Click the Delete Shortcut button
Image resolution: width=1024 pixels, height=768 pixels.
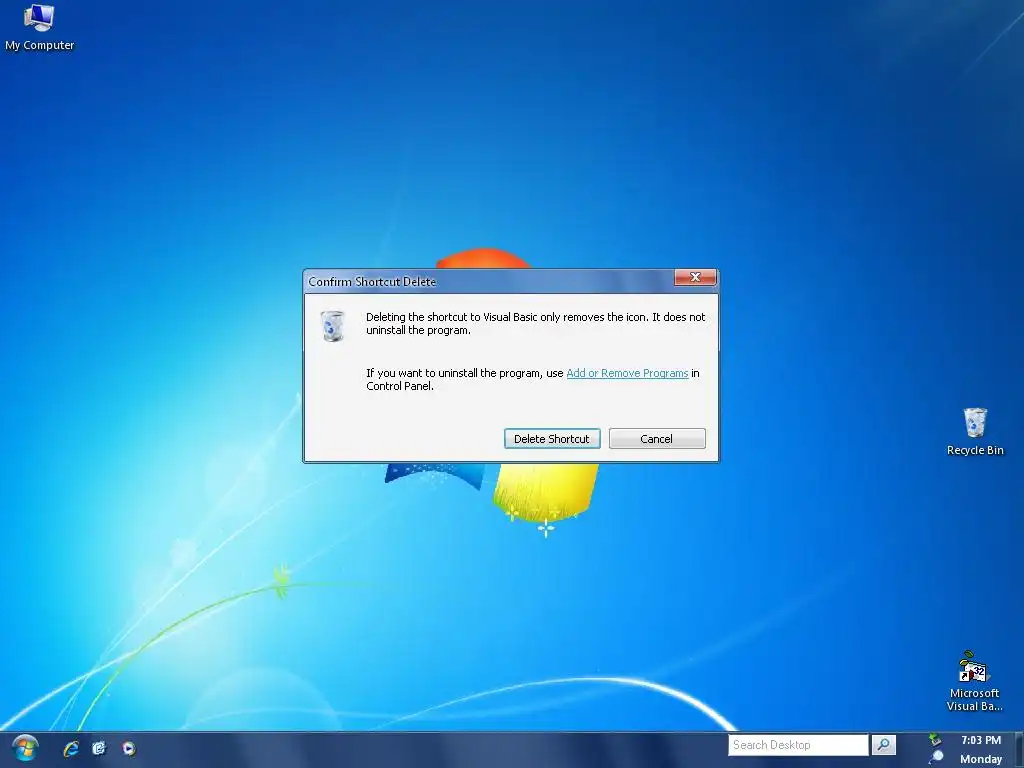[x=552, y=439]
